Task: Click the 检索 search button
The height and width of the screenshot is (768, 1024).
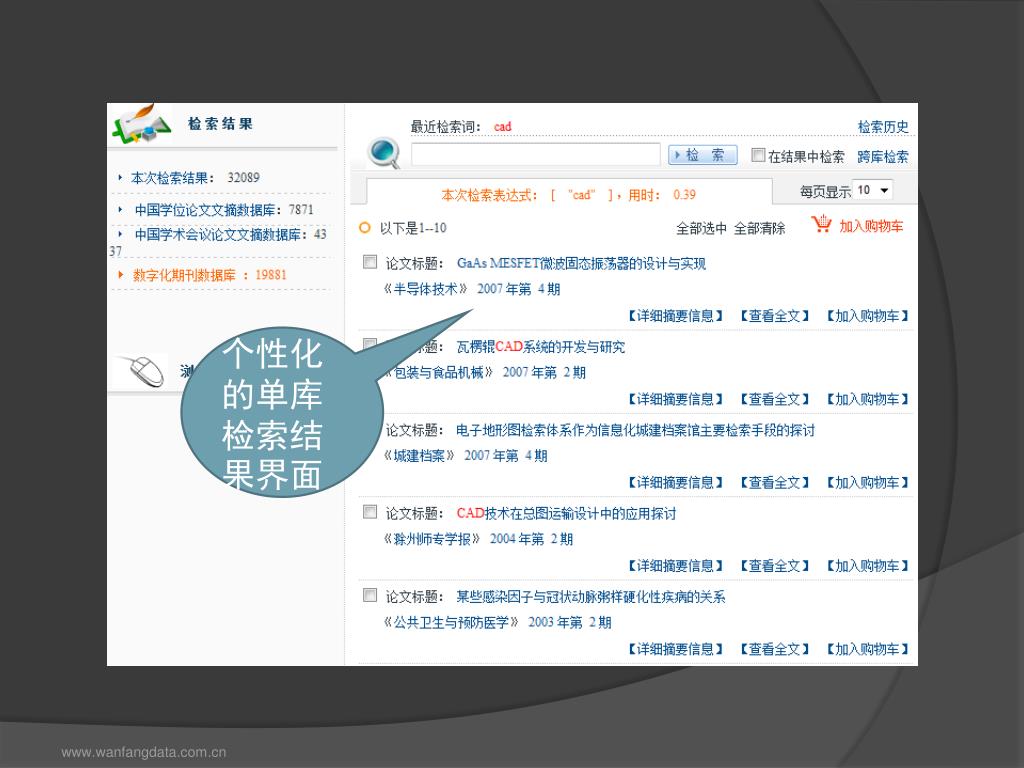Action: click(x=703, y=155)
